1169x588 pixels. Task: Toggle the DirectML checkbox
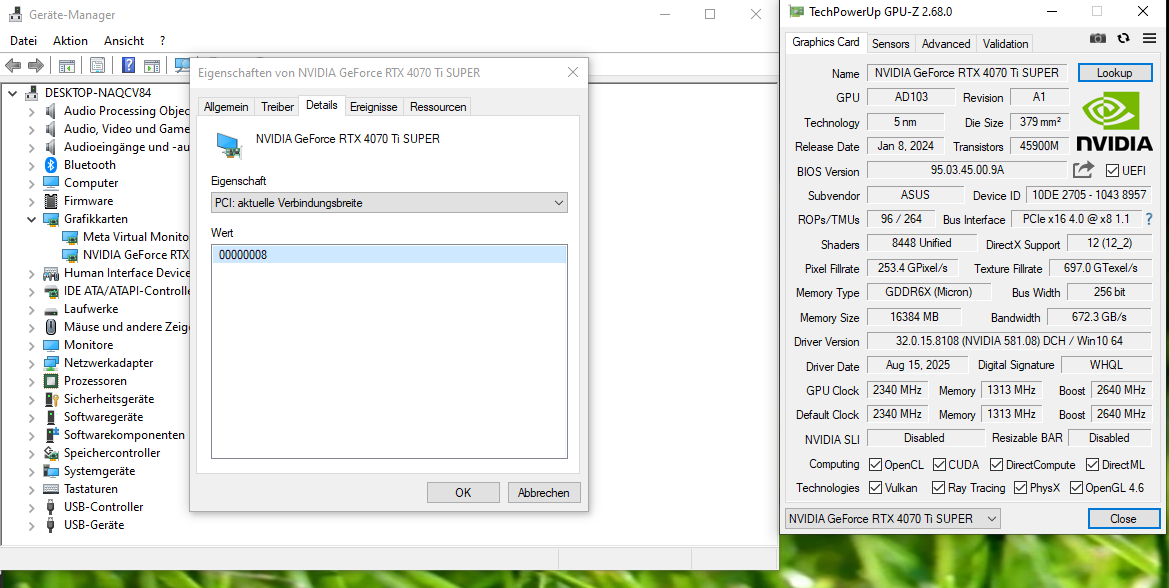pyautogui.click(x=1092, y=464)
